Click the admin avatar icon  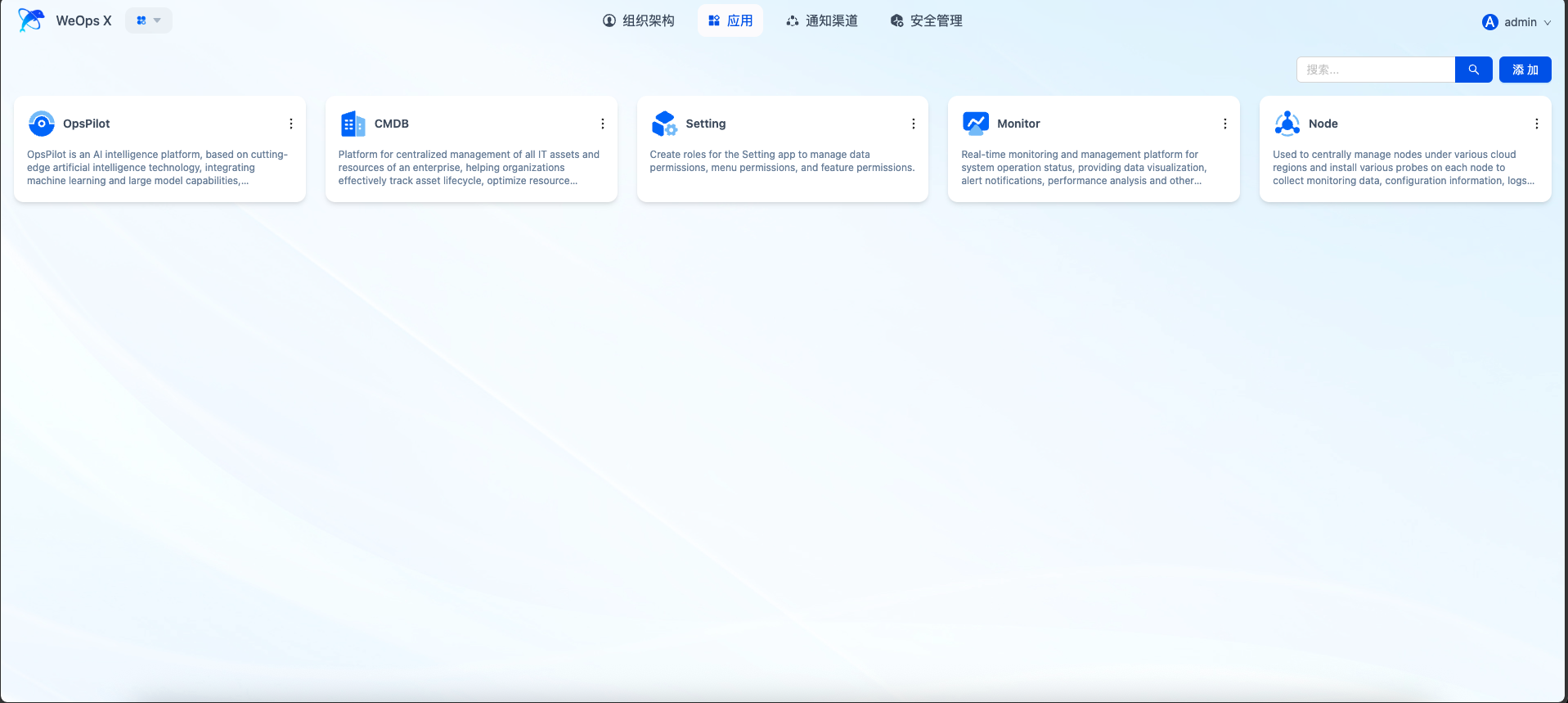coord(1490,22)
